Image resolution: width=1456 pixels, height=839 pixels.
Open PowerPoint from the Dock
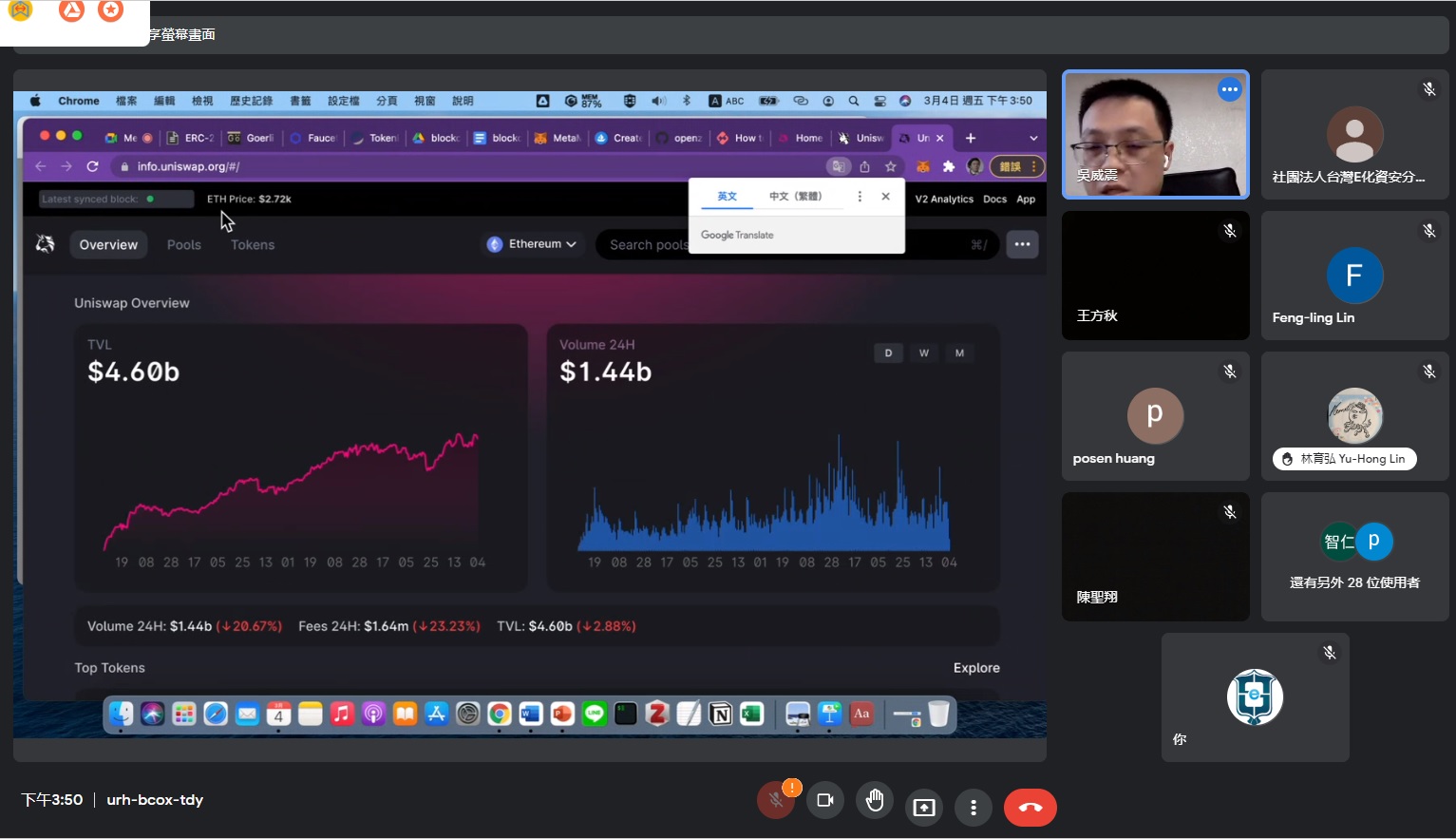[562, 714]
